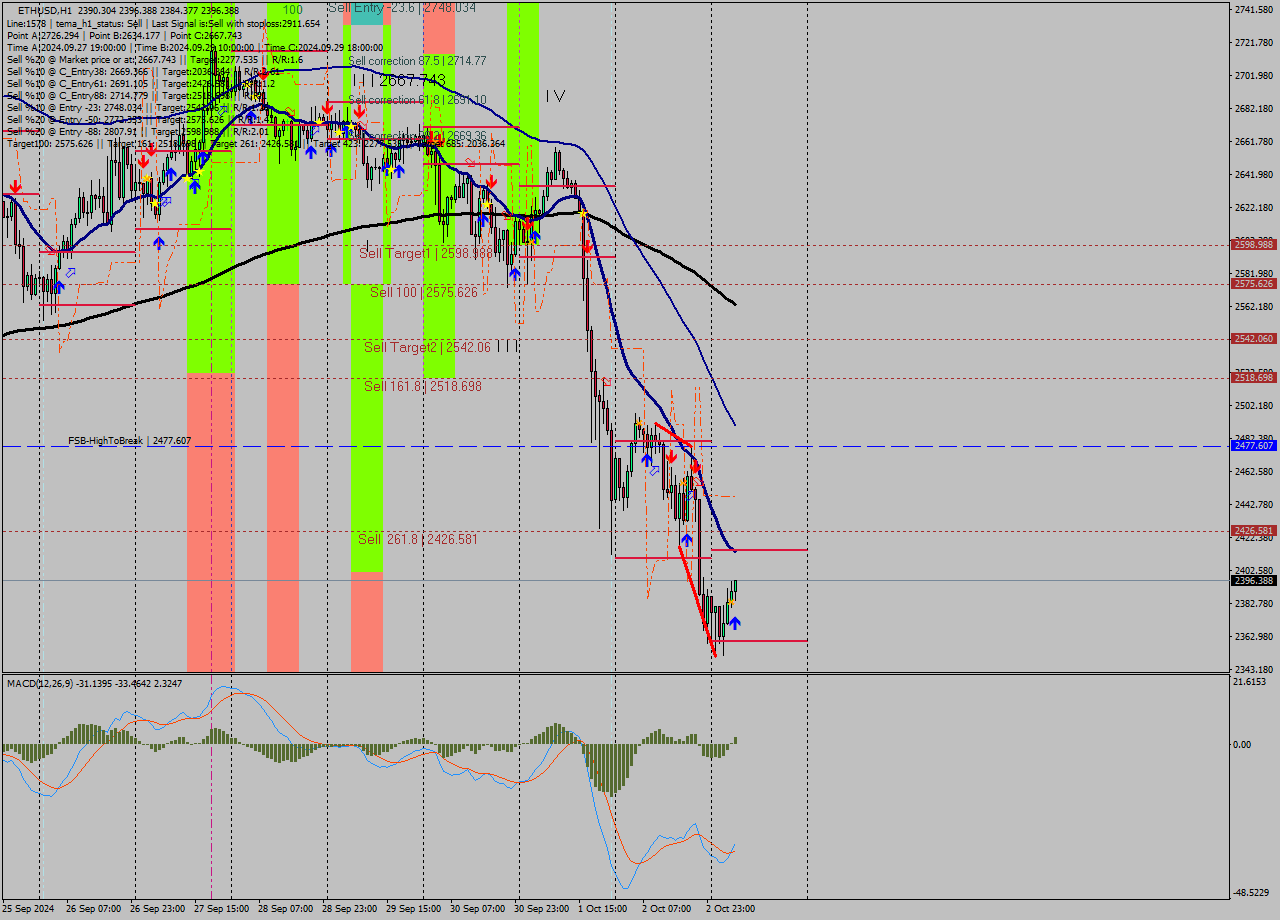Click the 2362.980 price scale value
Viewport: 1280px width, 920px height.
(1254, 637)
